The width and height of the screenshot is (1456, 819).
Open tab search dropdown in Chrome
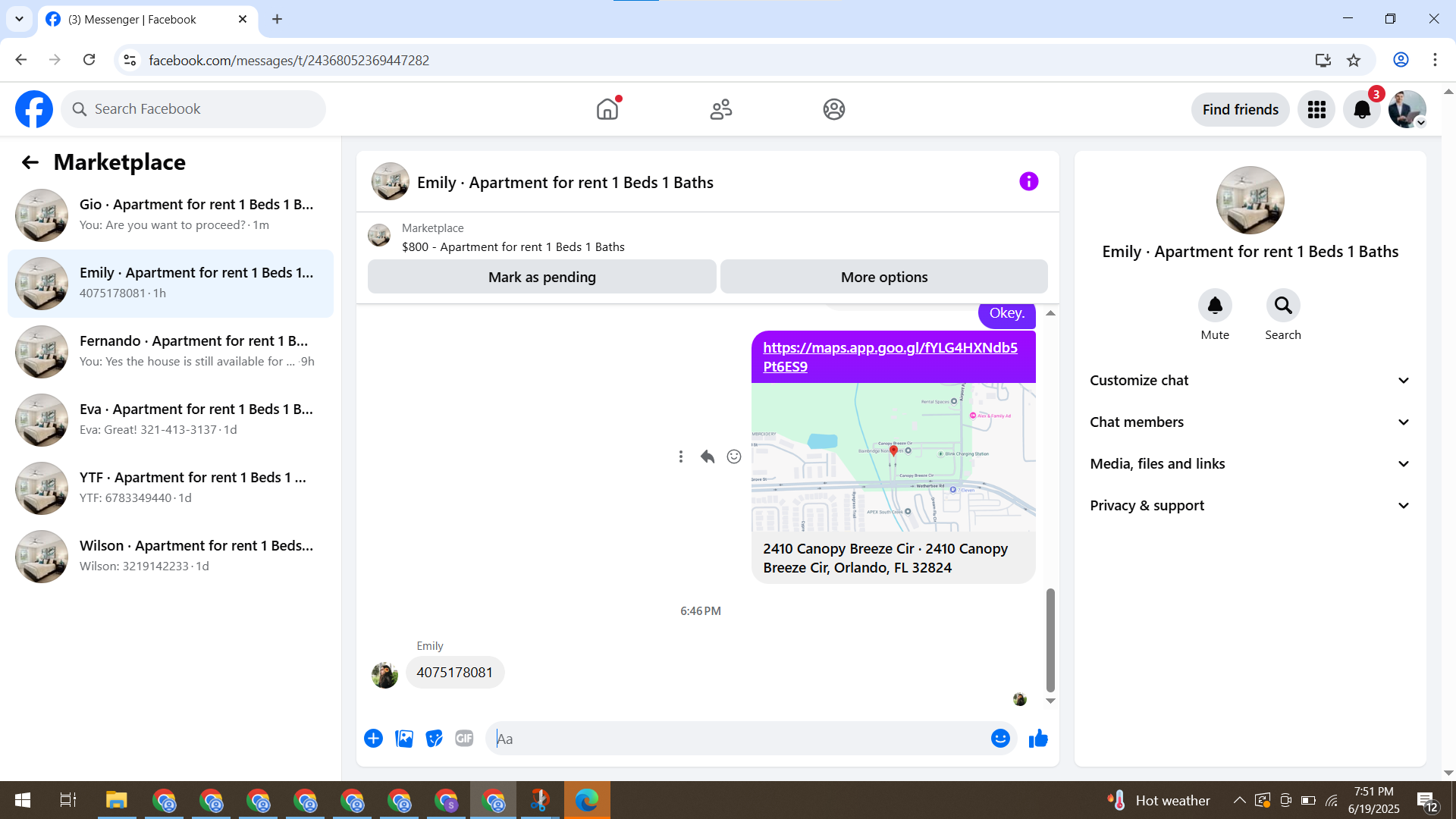[x=19, y=19]
